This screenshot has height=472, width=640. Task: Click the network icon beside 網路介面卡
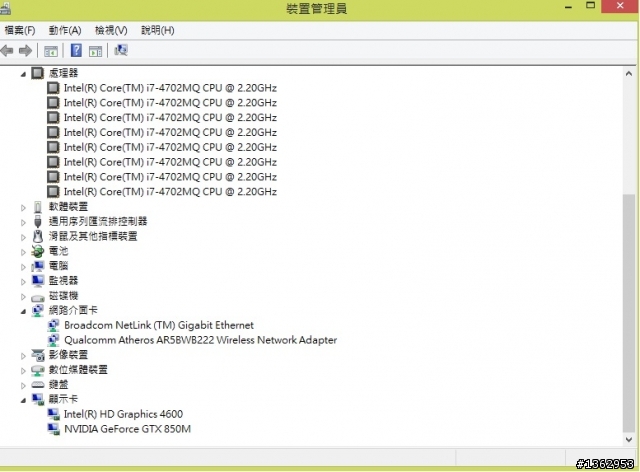point(38,311)
